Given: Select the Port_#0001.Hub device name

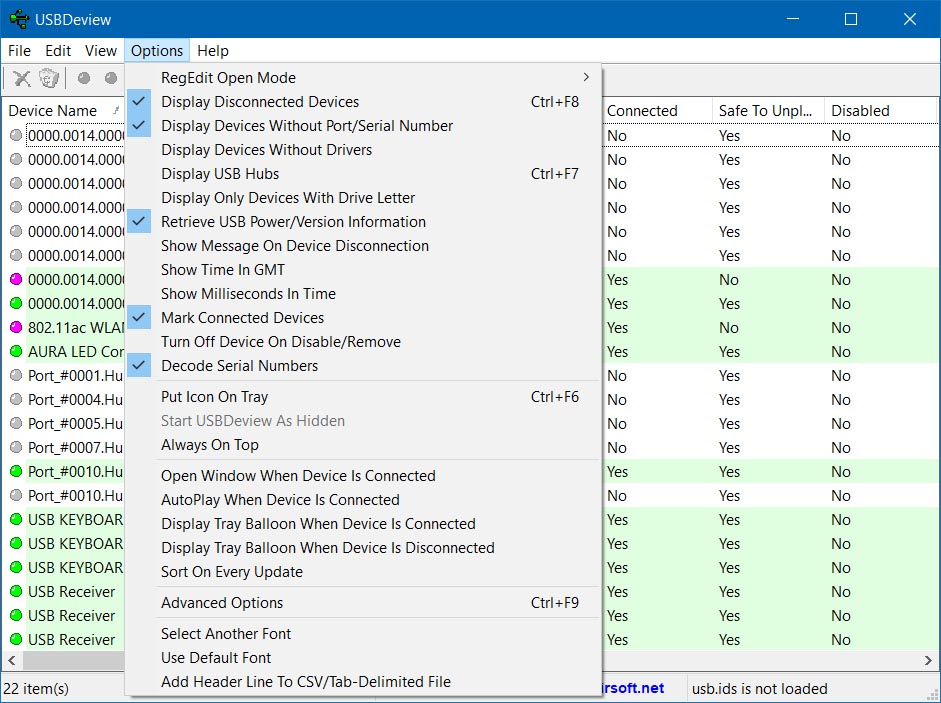Looking at the screenshot, I should point(76,376).
